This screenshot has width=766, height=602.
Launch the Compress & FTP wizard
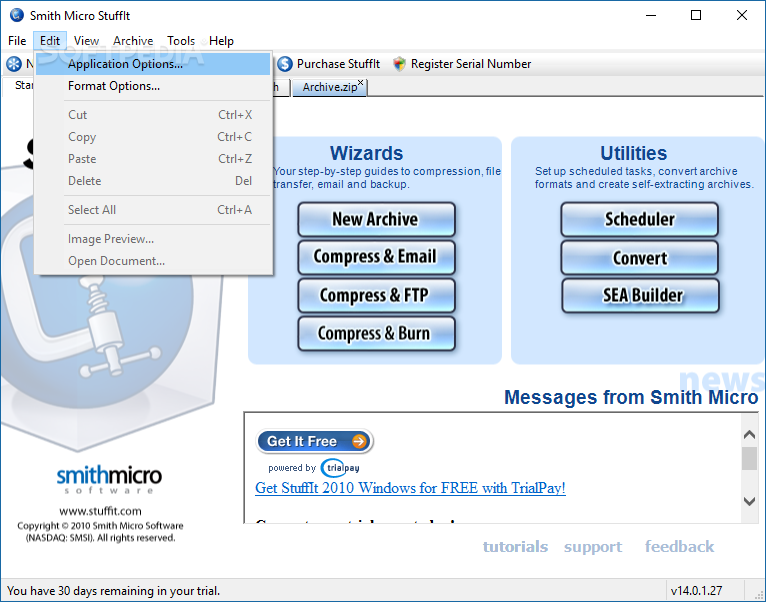pyautogui.click(x=376, y=295)
